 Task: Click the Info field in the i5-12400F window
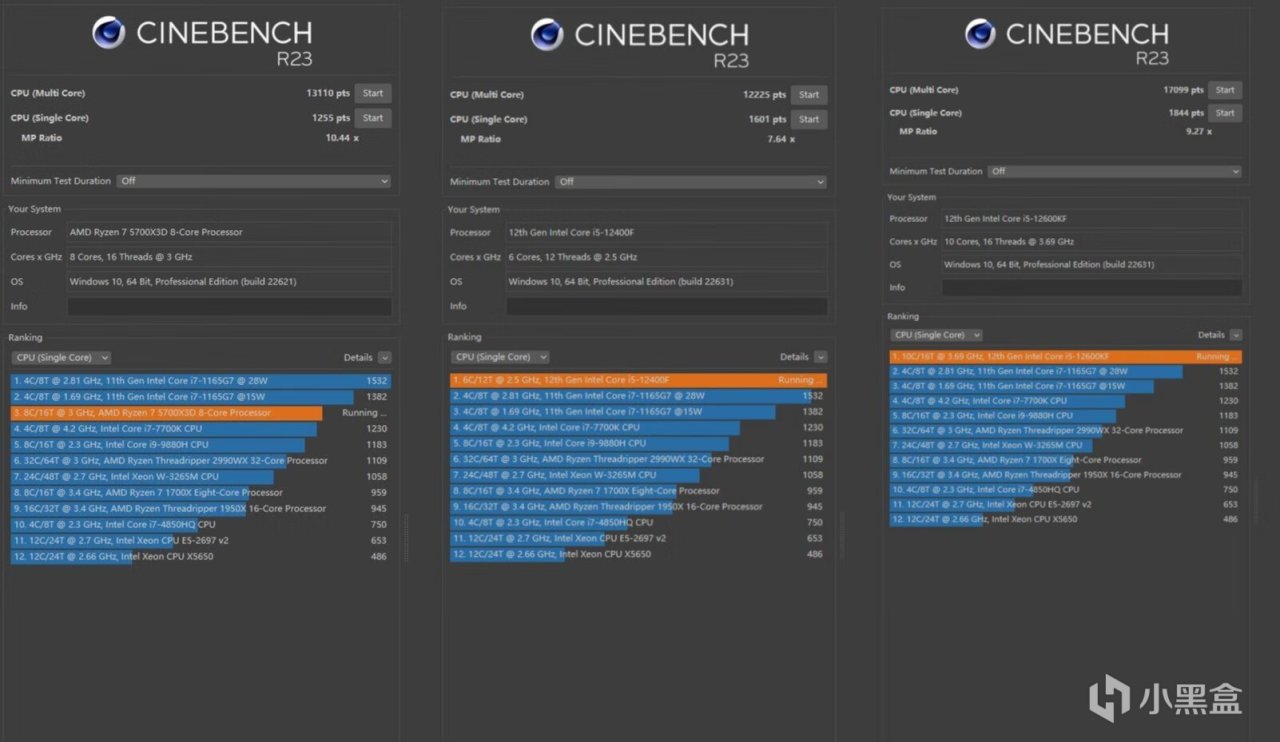667,306
